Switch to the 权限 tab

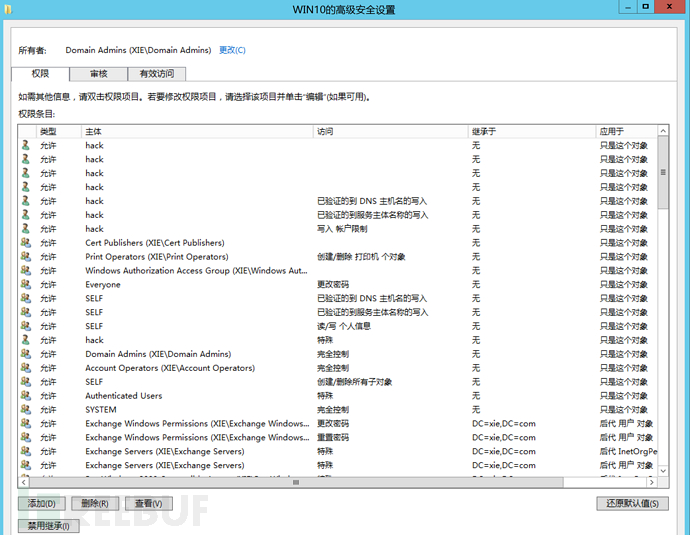[x=40, y=74]
